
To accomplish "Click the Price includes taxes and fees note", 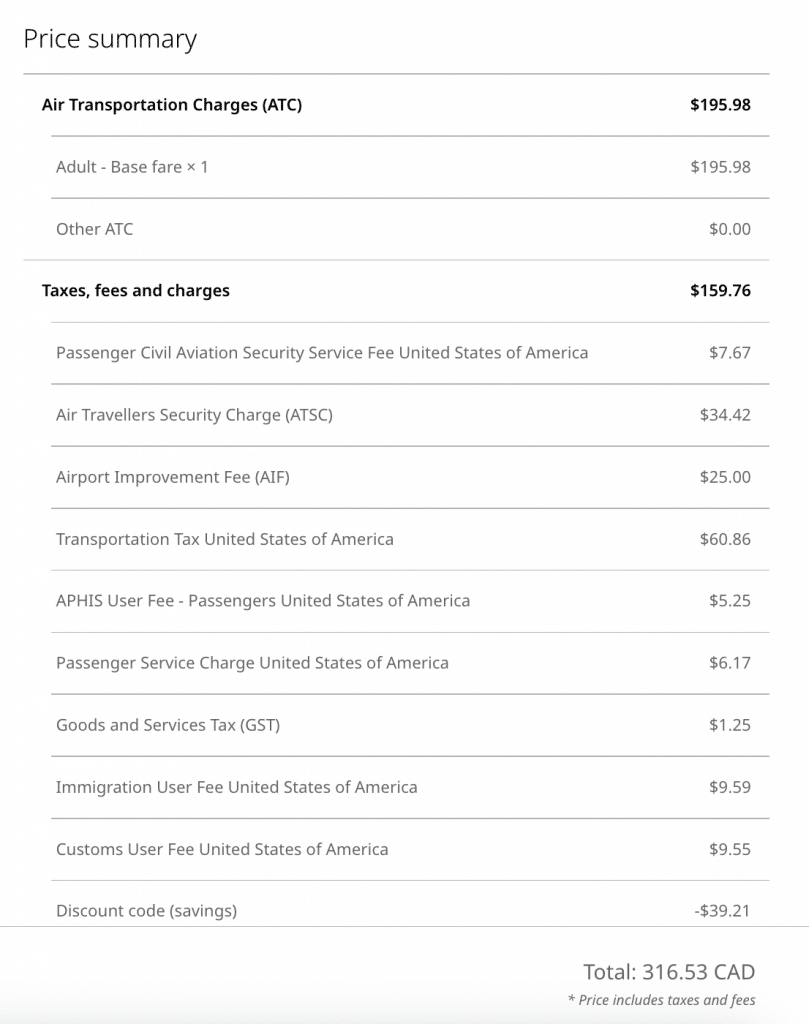I will coord(661,1000).
